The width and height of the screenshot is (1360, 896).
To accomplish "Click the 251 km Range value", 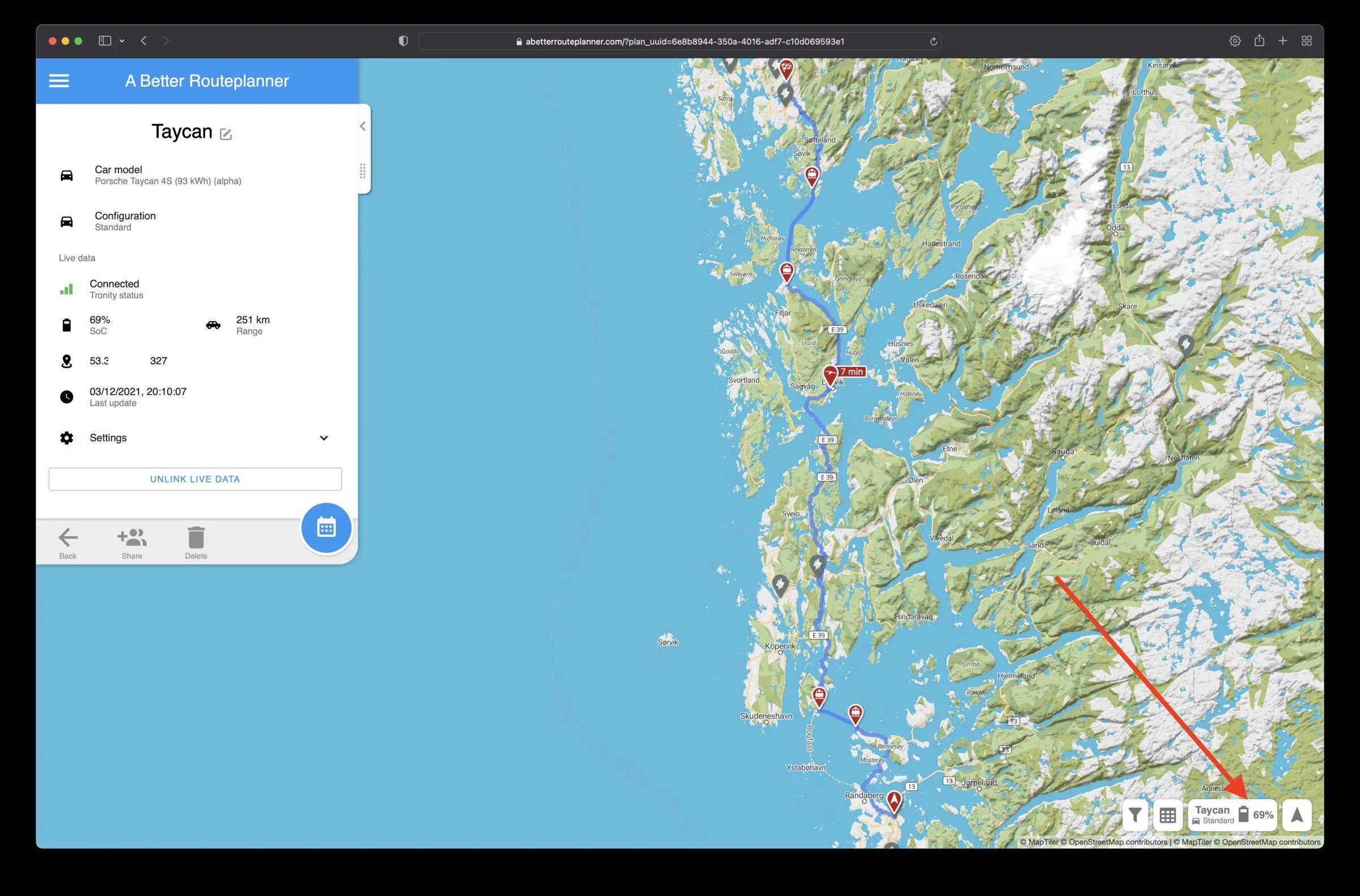I will coord(253,320).
